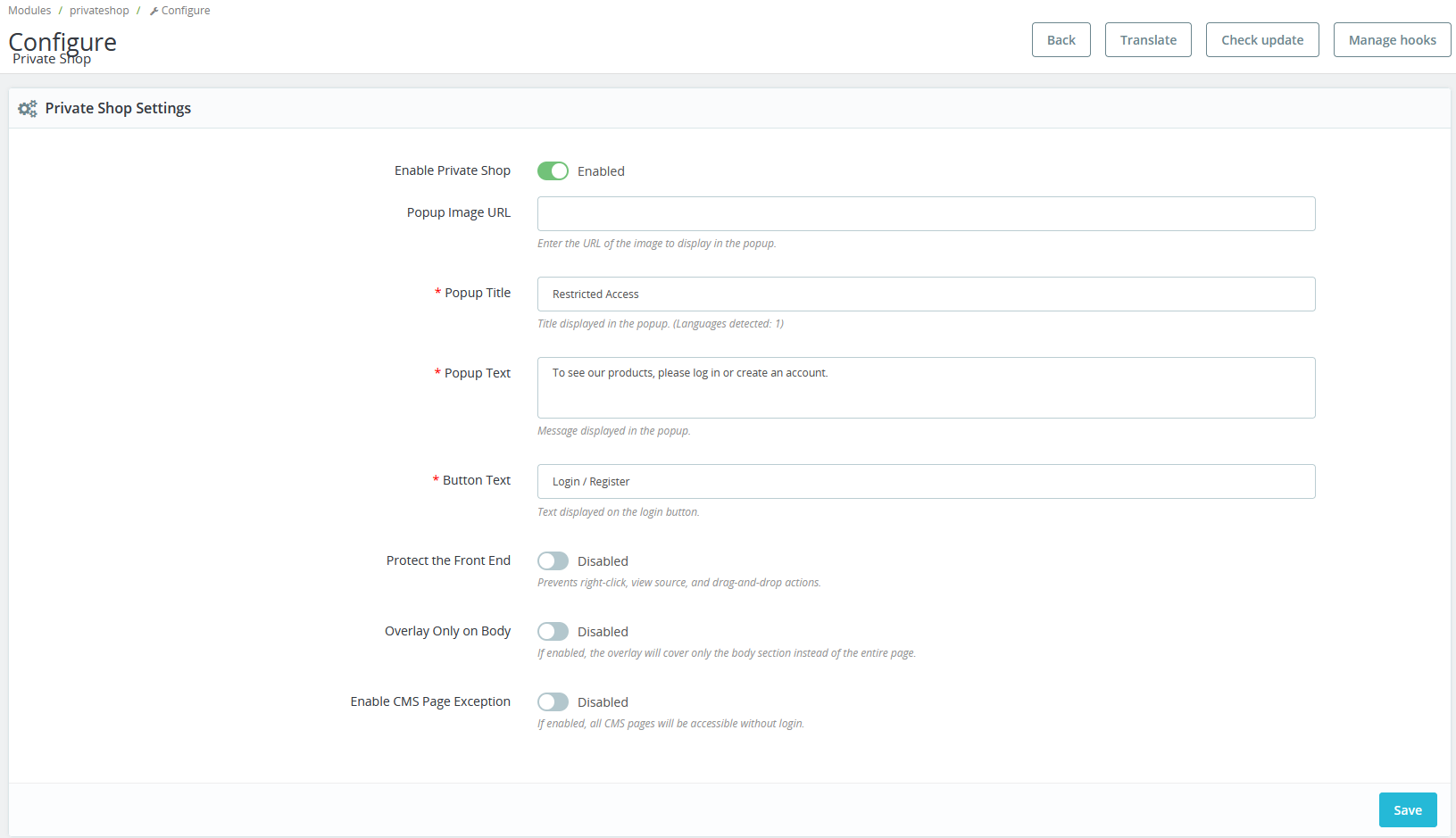Click the Configure breadcrumb entry

[x=185, y=10]
